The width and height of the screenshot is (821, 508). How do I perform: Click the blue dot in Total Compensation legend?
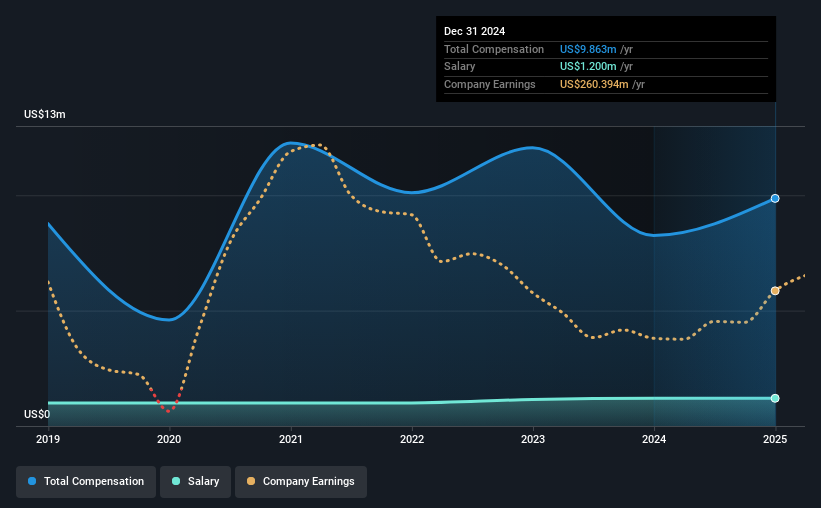(32, 481)
